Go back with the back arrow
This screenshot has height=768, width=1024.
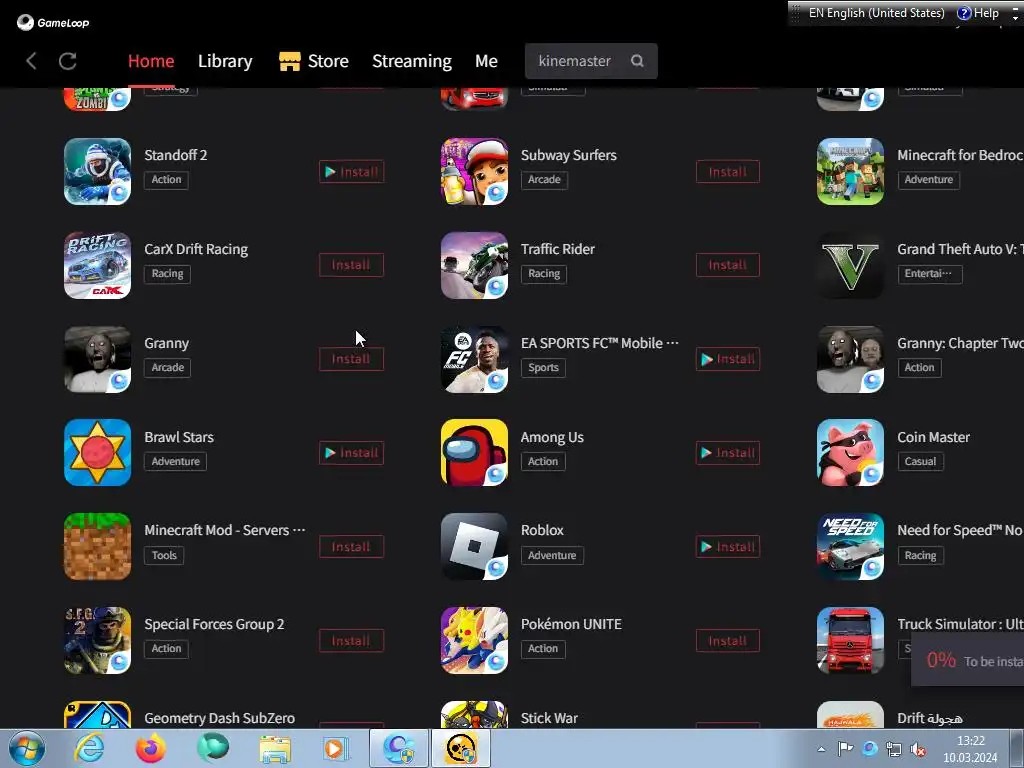31,61
